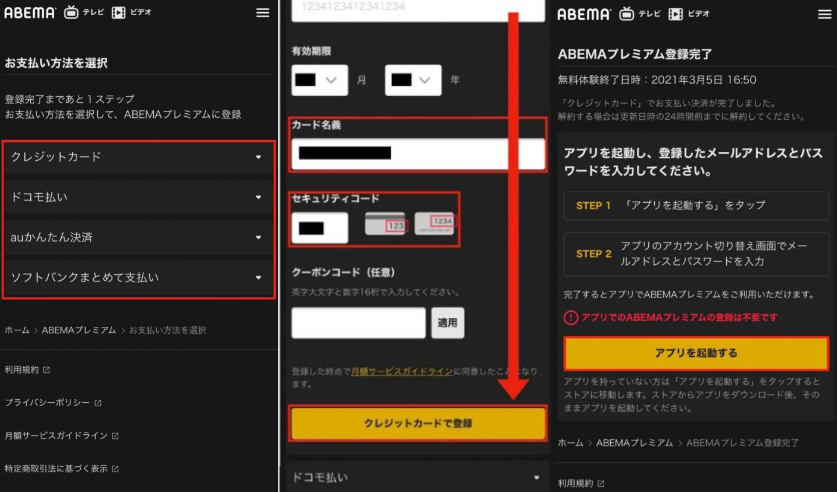Click coupon code input field

(x=358, y=323)
